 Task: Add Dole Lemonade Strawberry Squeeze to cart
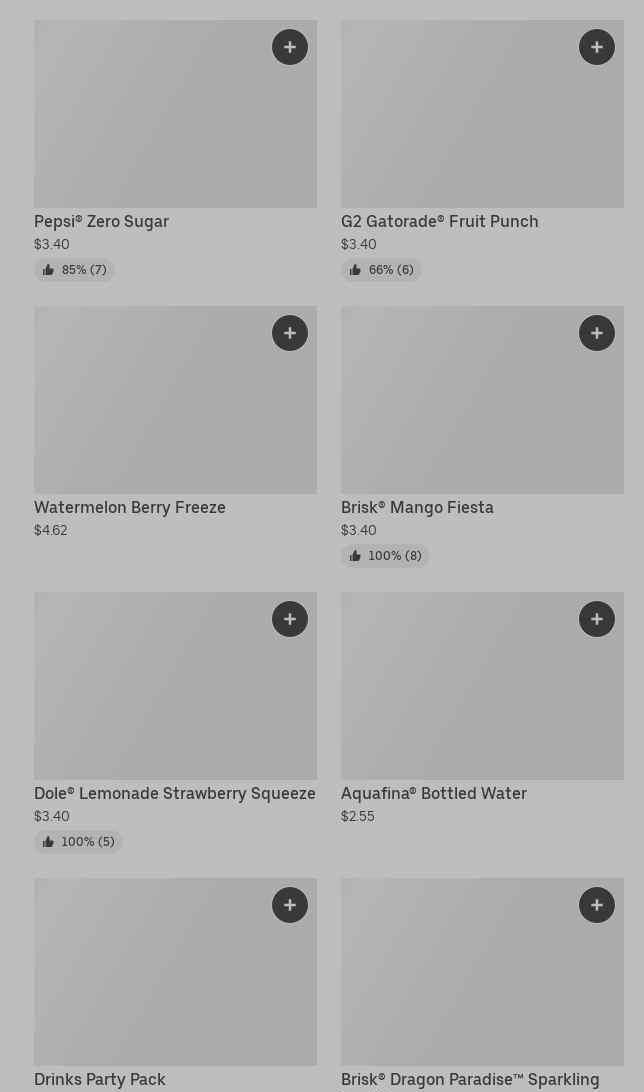click(290, 619)
